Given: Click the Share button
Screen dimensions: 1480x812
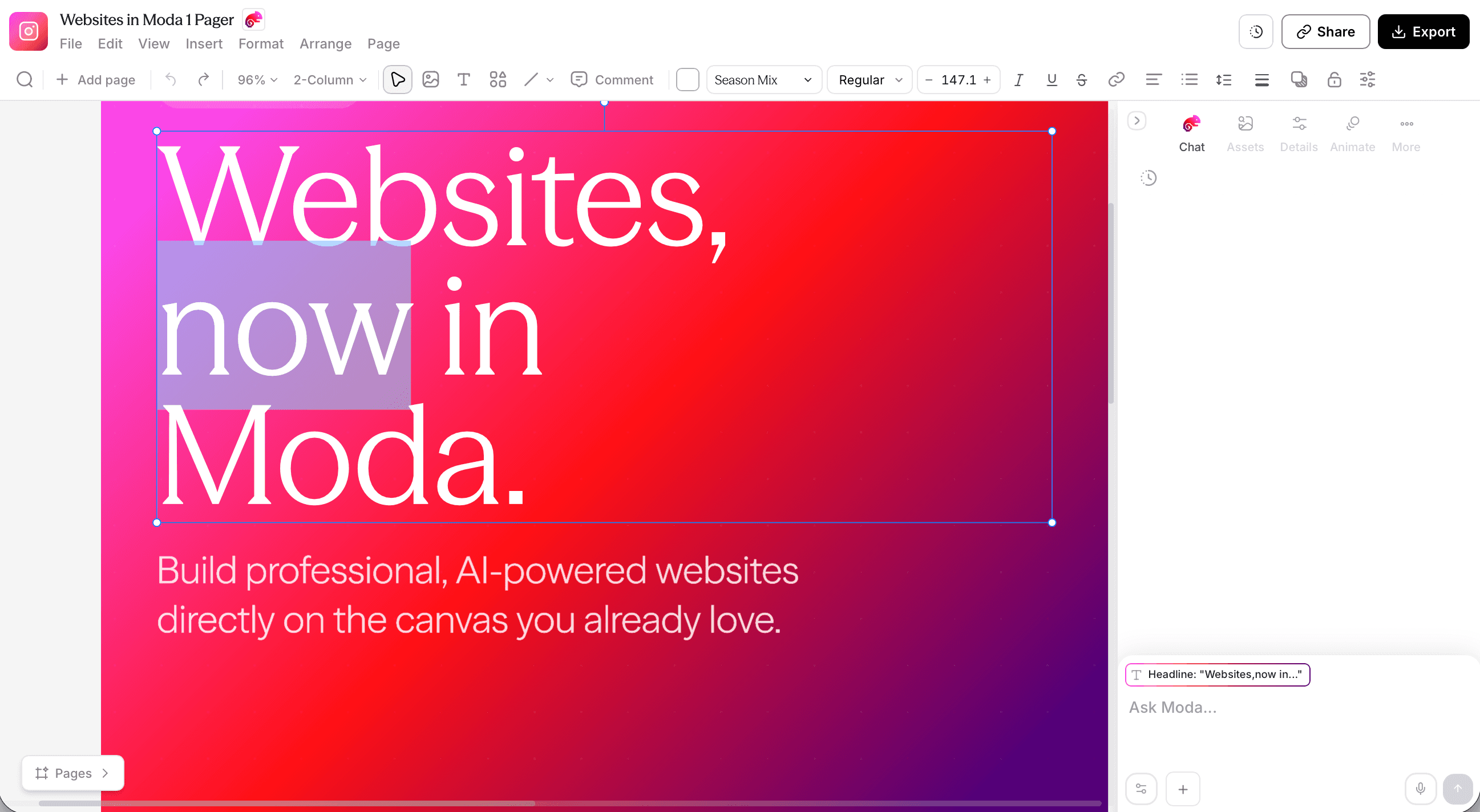Looking at the screenshot, I should 1325,31.
